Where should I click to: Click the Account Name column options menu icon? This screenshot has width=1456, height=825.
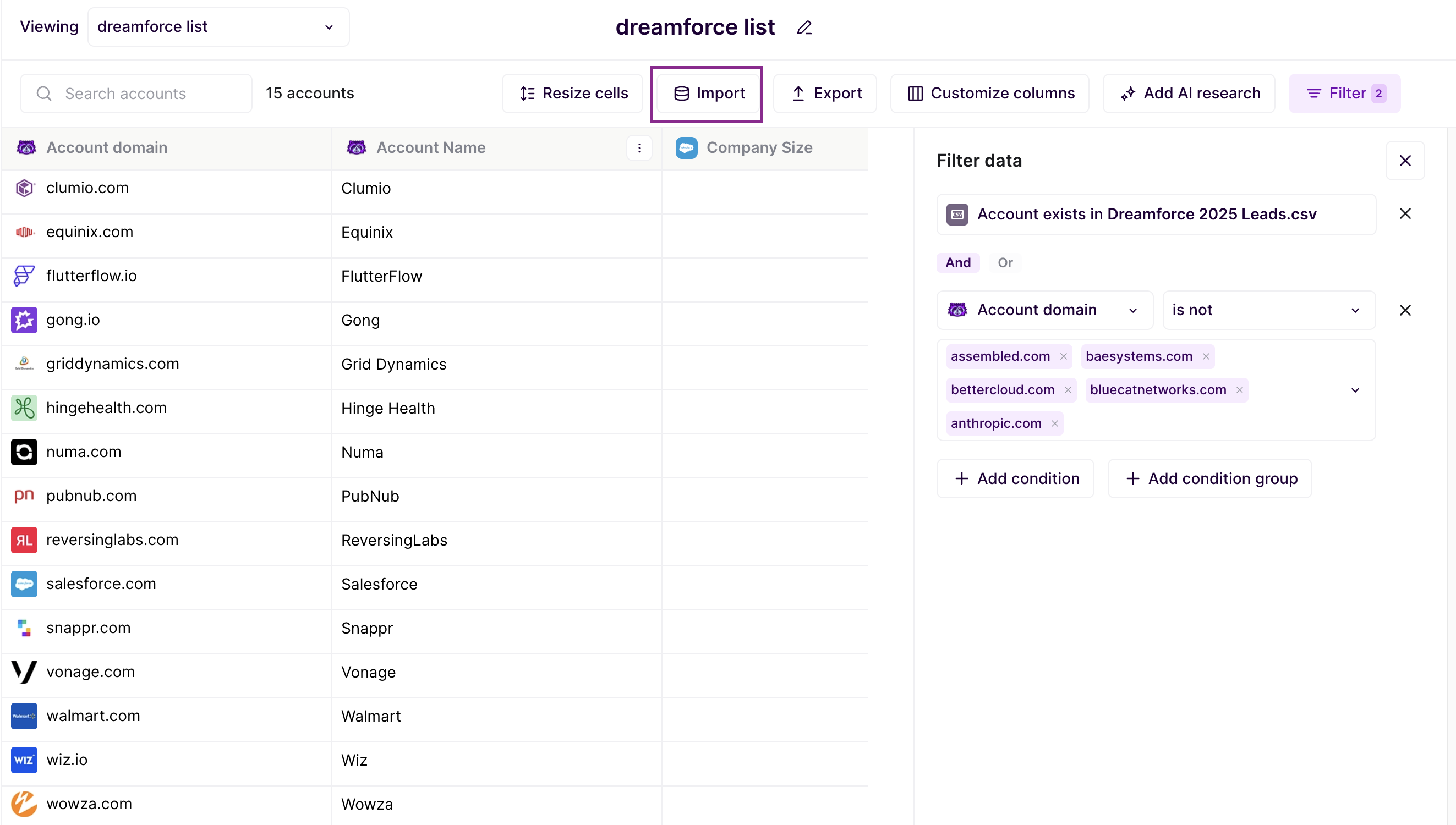point(639,148)
